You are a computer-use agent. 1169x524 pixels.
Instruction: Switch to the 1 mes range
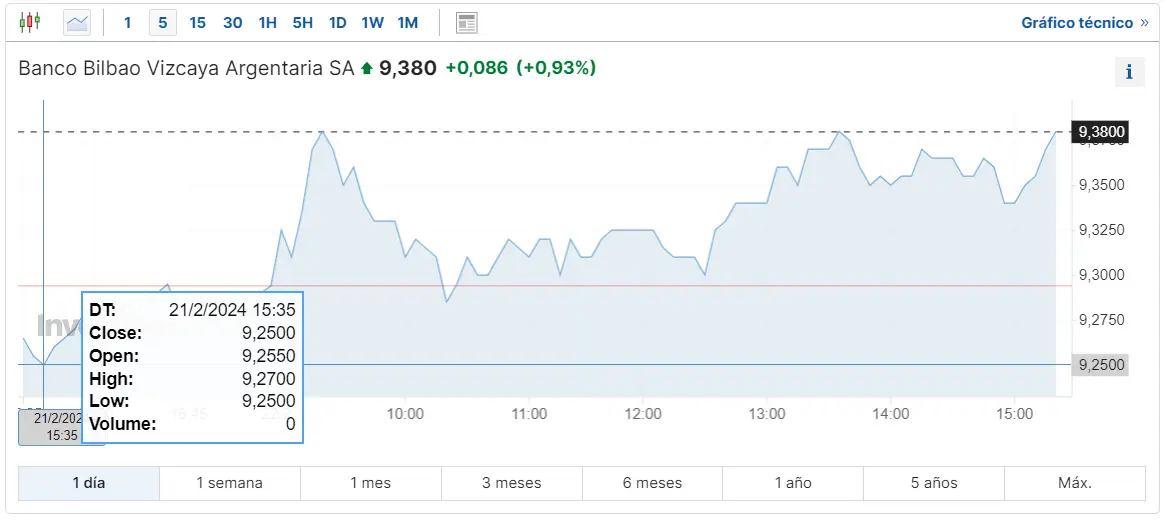(370, 483)
